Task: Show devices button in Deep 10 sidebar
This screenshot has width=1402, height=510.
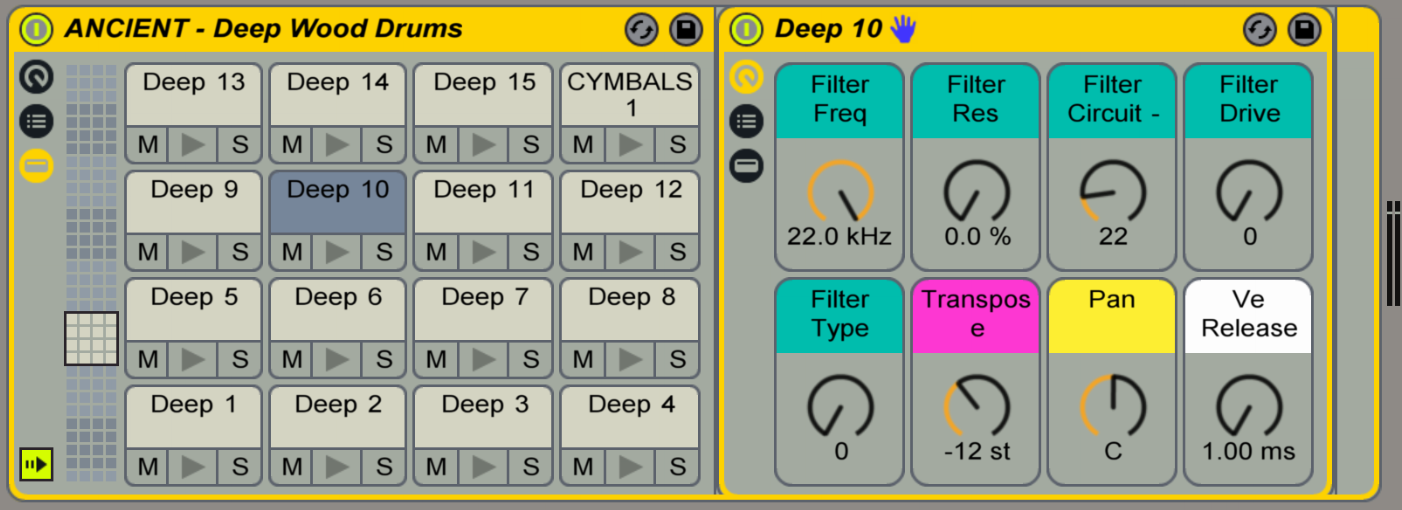Action: click(746, 166)
